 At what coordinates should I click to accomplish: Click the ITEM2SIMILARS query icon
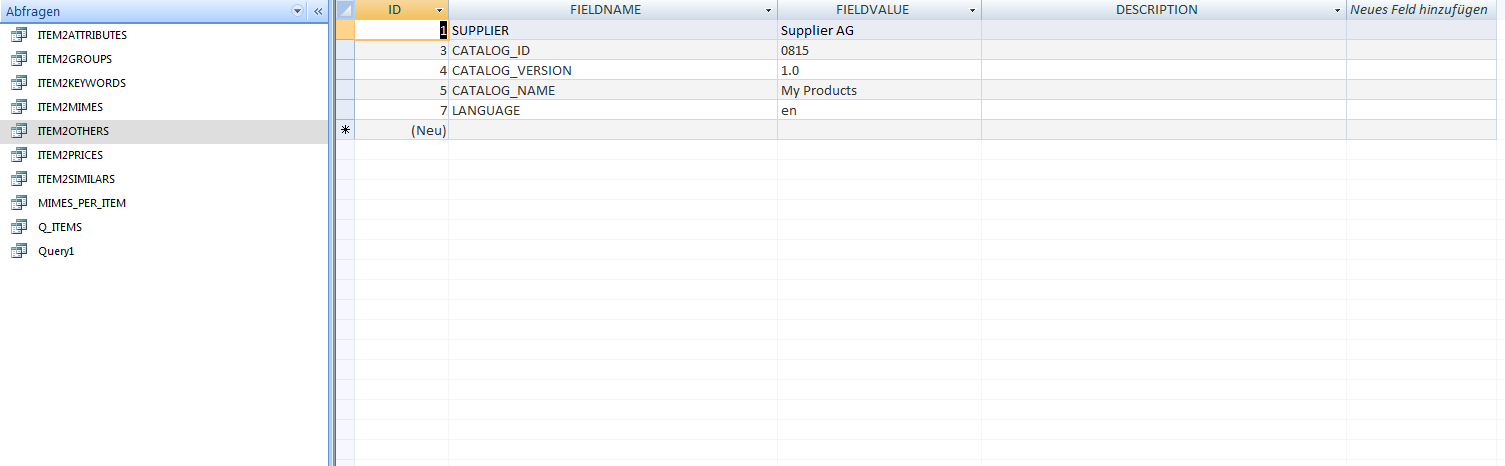[x=18, y=179]
